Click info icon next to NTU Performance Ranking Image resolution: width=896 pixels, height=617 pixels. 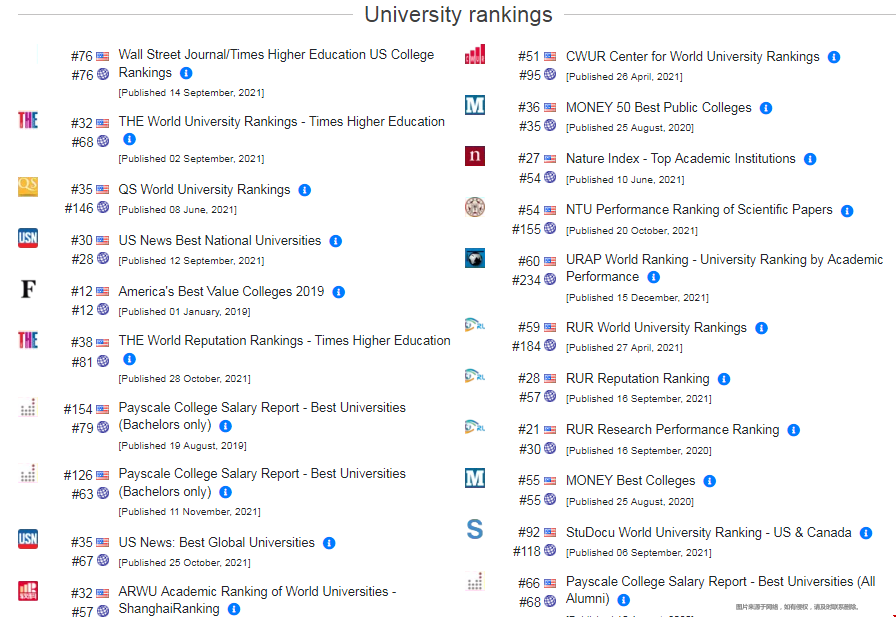(847, 211)
